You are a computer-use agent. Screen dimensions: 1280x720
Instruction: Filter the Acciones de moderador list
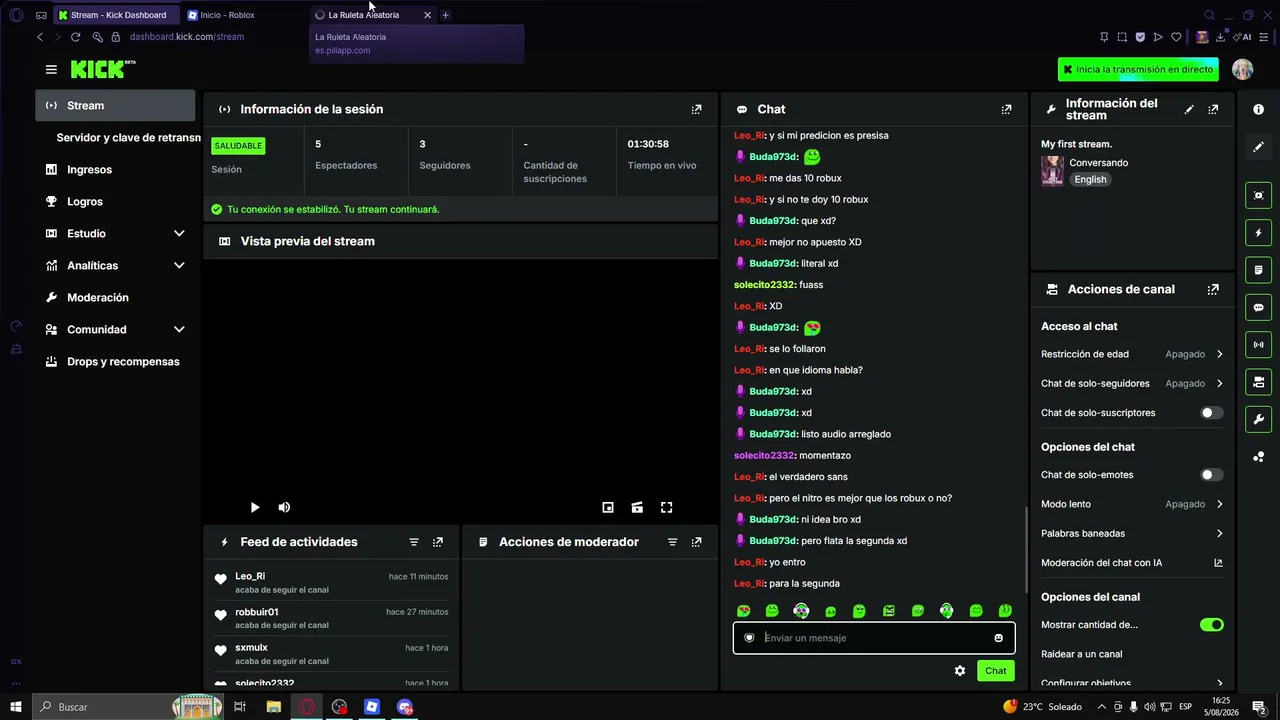(x=672, y=542)
